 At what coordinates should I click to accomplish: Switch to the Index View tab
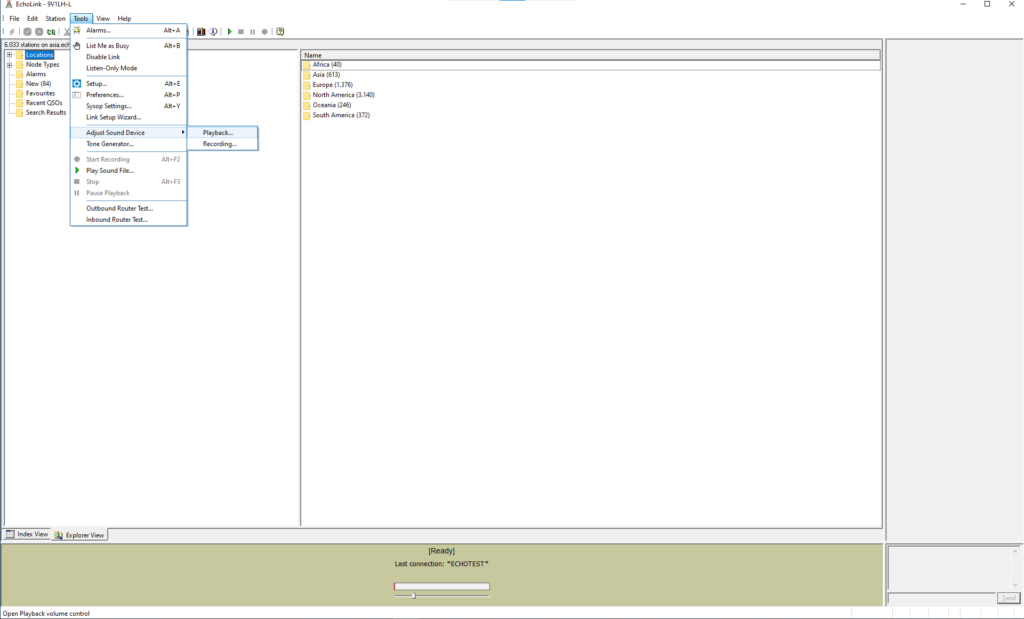click(27, 534)
